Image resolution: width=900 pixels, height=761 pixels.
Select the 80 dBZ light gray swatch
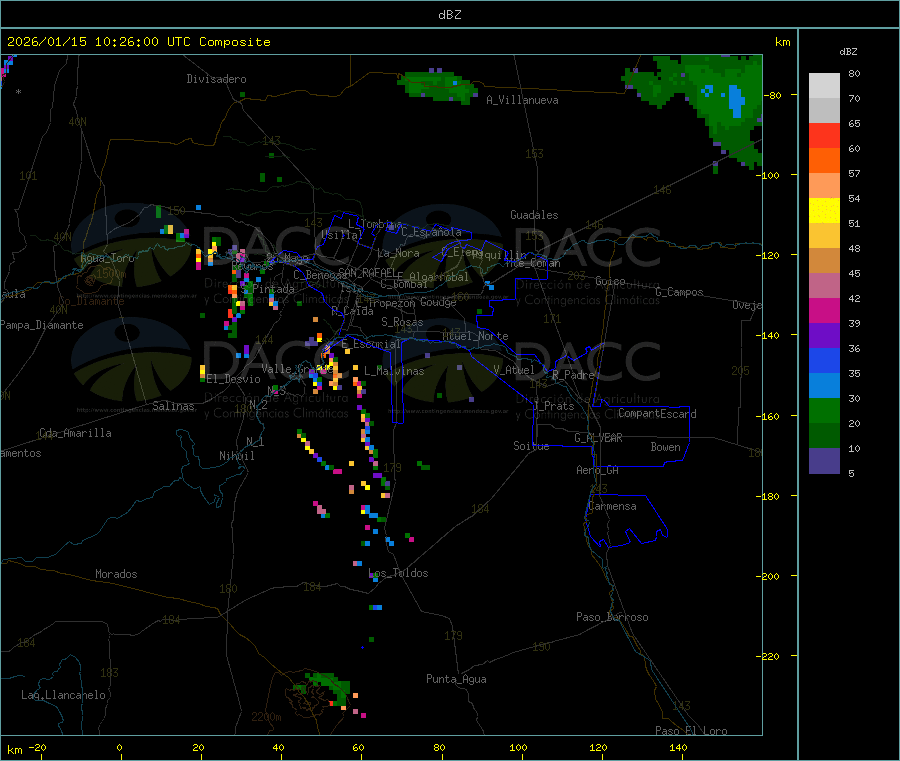point(824,86)
